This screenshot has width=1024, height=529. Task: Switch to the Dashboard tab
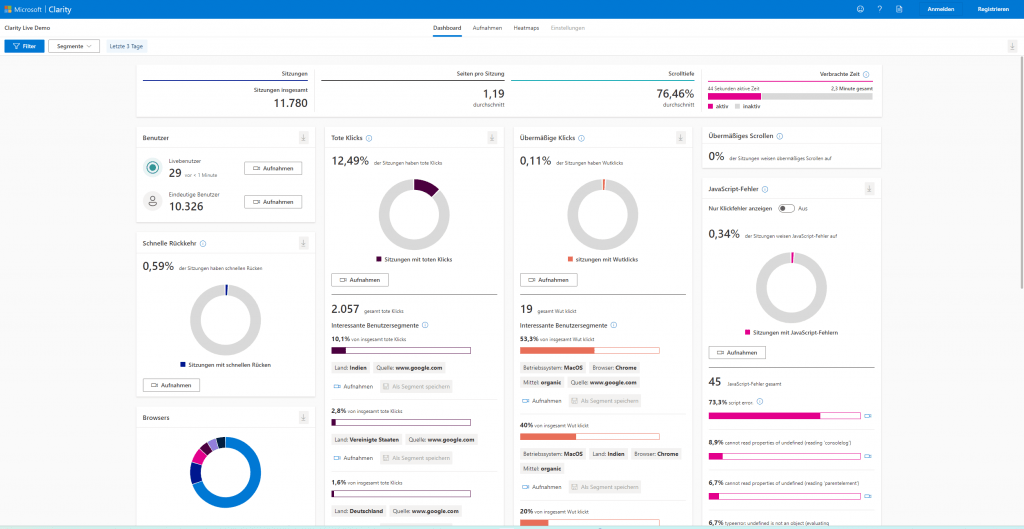point(447,28)
